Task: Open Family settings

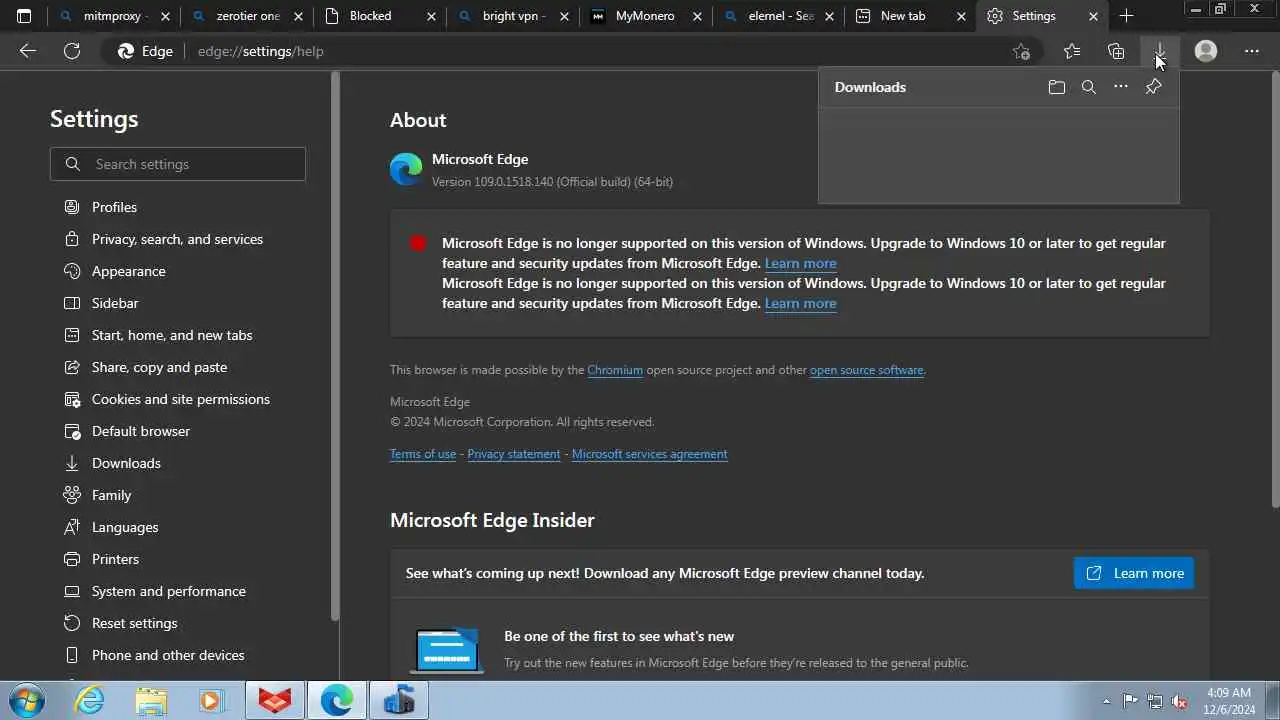Action: pos(111,495)
